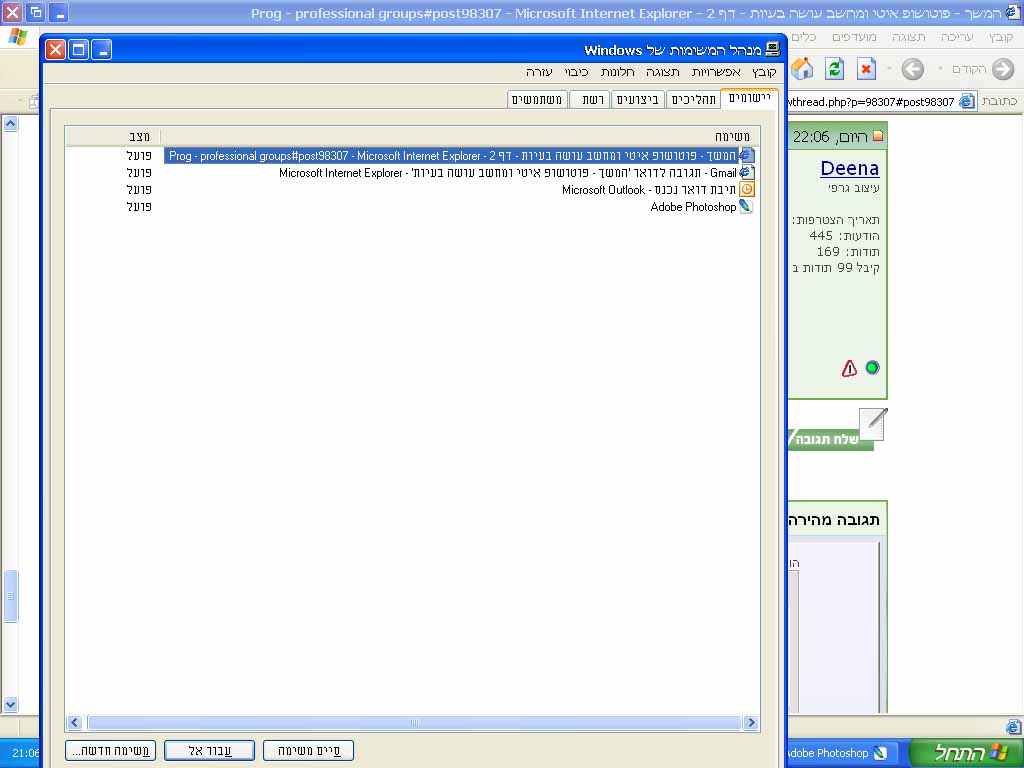This screenshot has width=1024, height=768.
Task: Click the Send Reply button (שלח תגובה)
Action: point(831,440)
